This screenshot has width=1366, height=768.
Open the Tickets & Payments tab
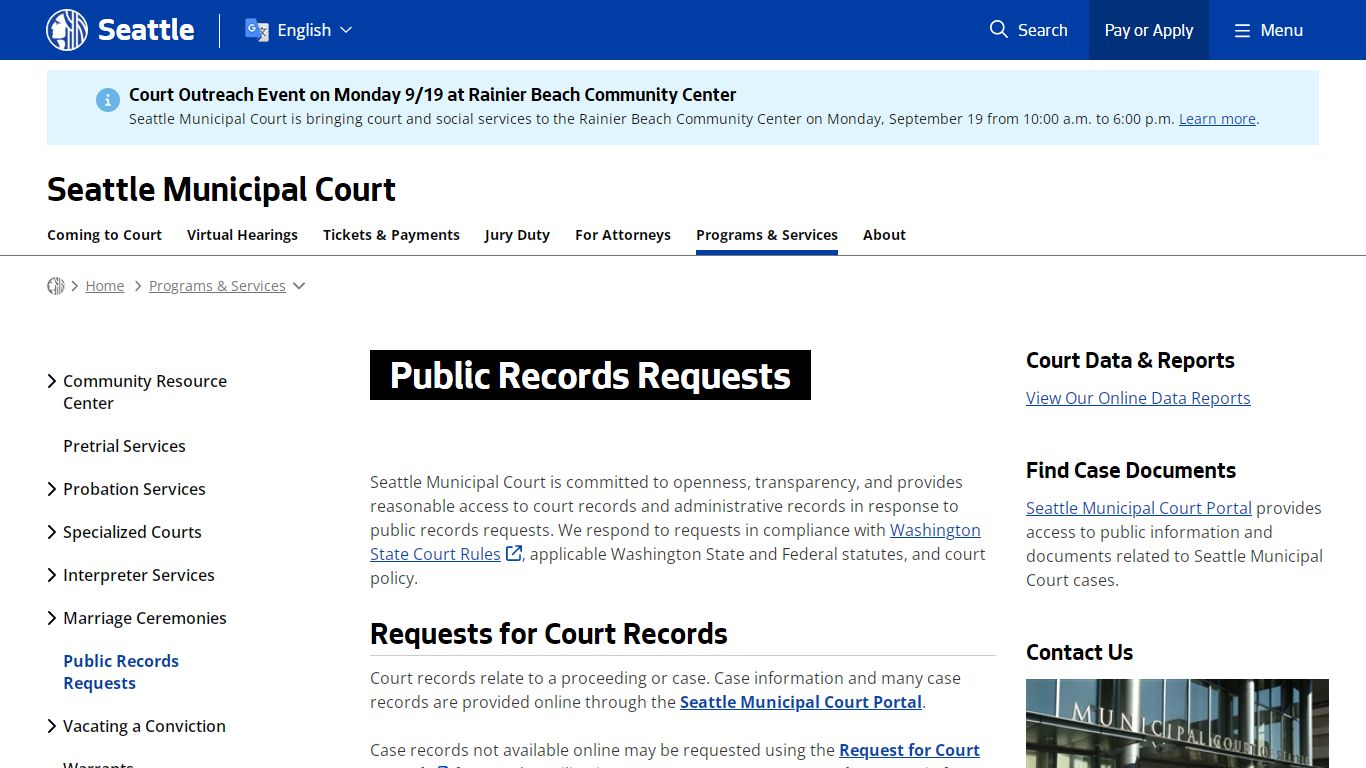[391, 235]
